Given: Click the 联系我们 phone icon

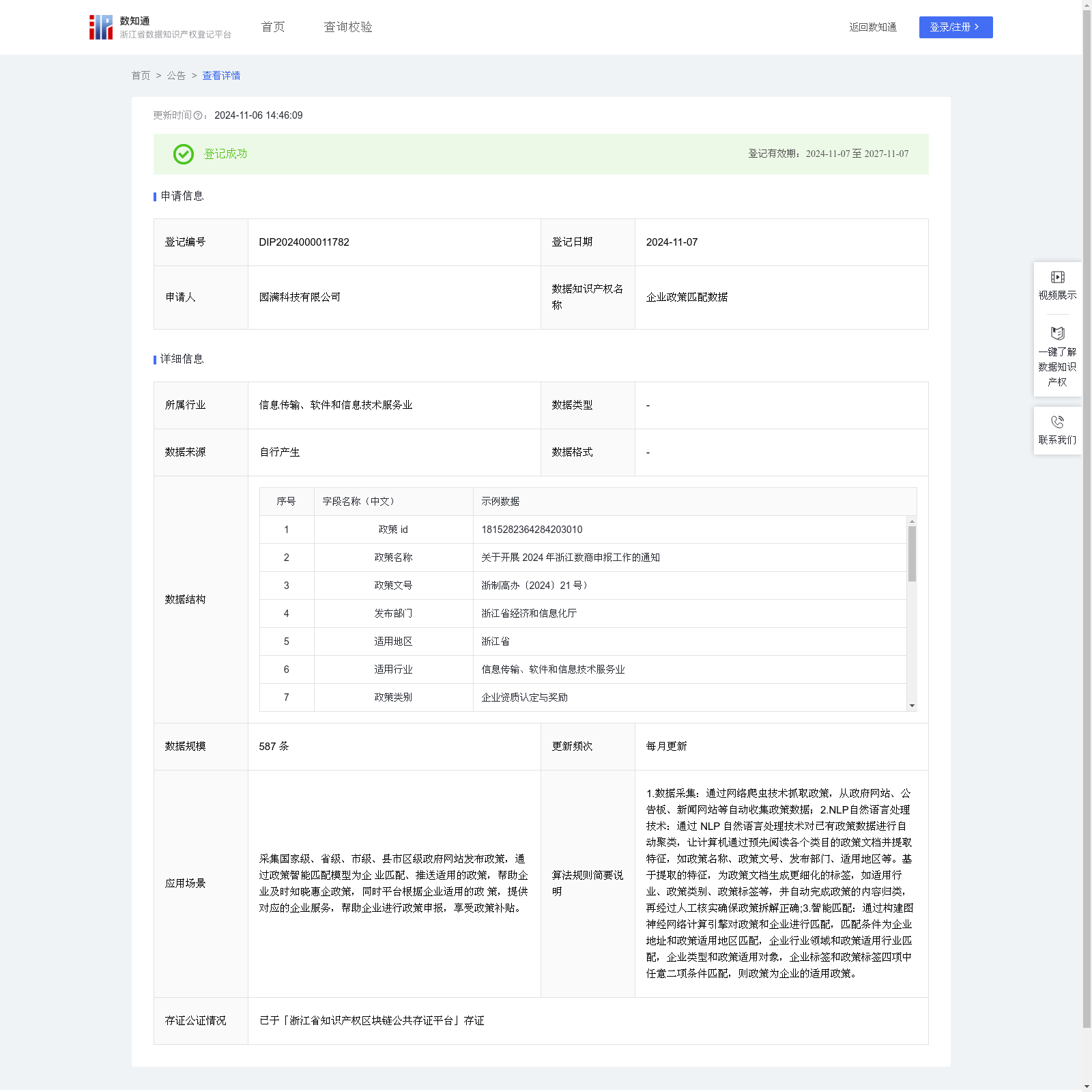Looking at the screenshot, I should 1057,422.
